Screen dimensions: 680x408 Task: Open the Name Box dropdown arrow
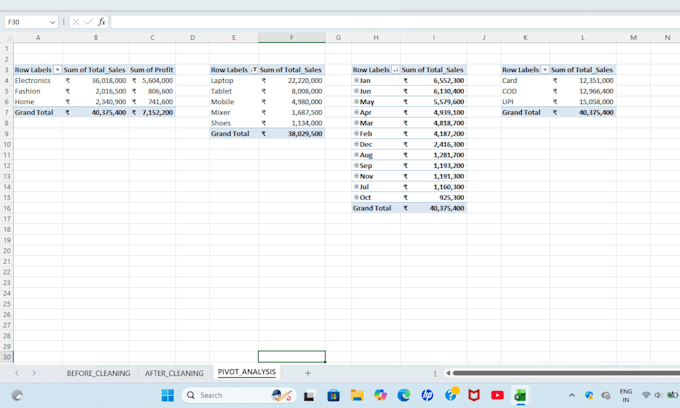[52, 22]
